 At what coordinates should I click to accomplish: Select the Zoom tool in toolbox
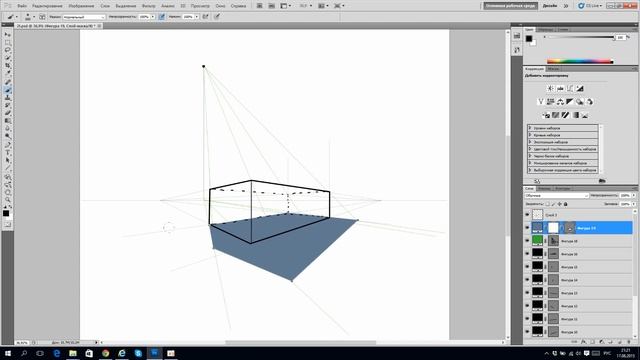[7, 201]
